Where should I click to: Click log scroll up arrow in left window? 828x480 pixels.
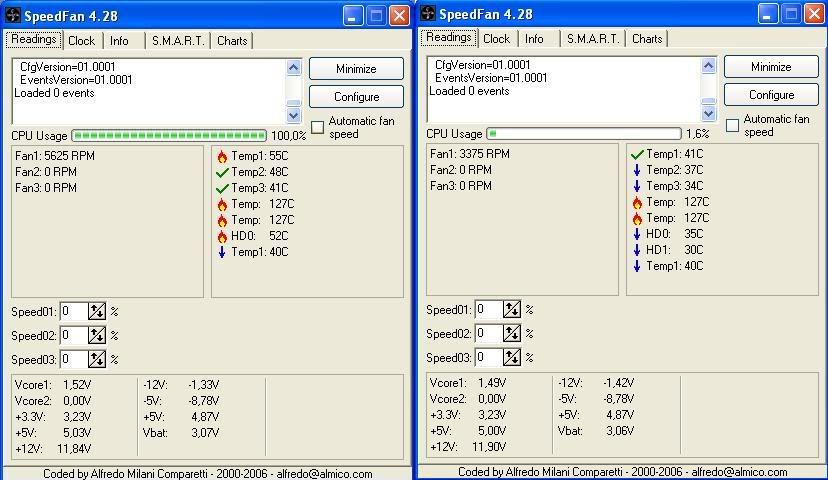coord(294,67)
